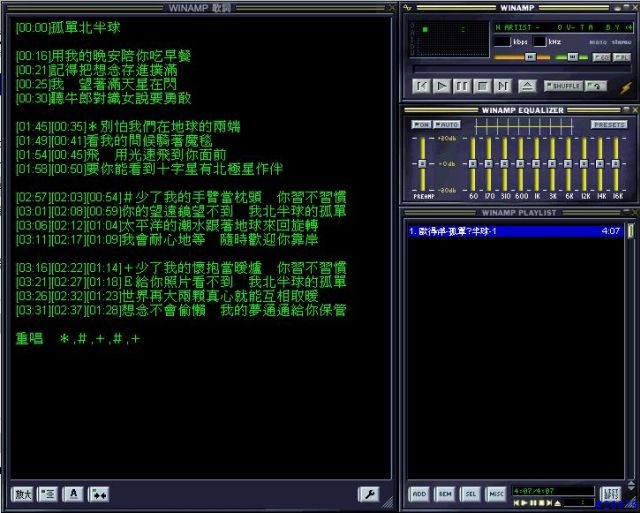Image resolution: width=640 pixels, height=513 pixels.
Task: Click the font A icon in lyrics window
Action: pyautogui.click(x=73, y=495)
